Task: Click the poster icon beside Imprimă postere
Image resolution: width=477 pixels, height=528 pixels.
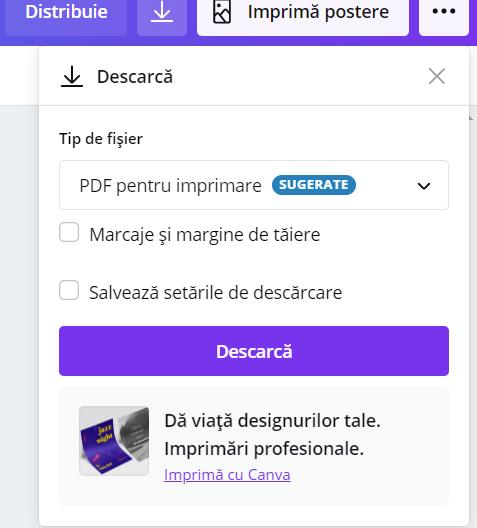Action: (x=222, y=12)
